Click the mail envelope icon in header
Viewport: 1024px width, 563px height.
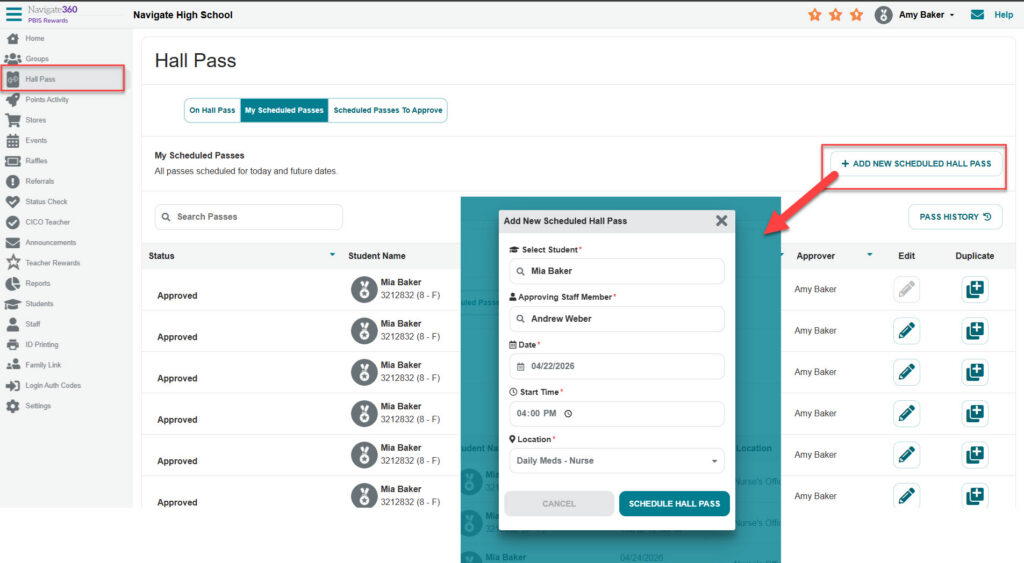(x=977, y=15)
